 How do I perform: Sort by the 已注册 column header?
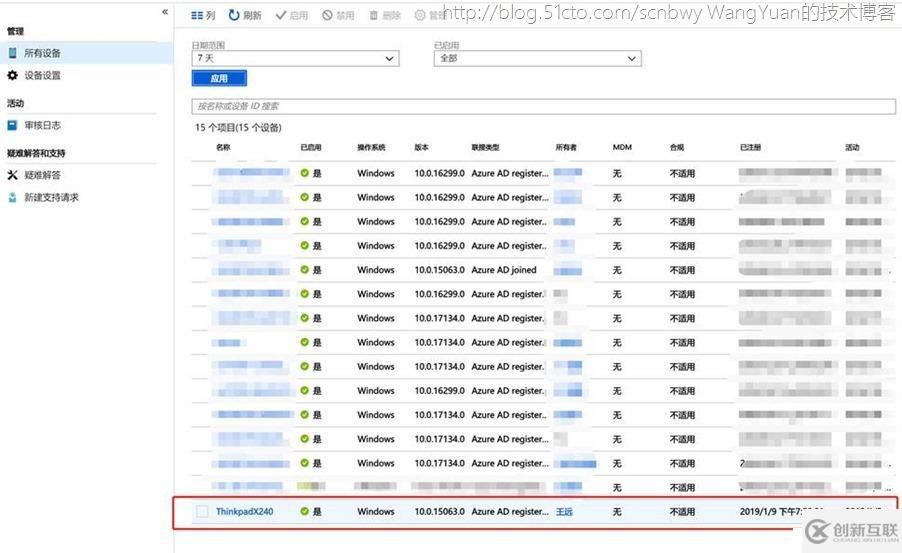pyautogui.click(x=750, y=147)
